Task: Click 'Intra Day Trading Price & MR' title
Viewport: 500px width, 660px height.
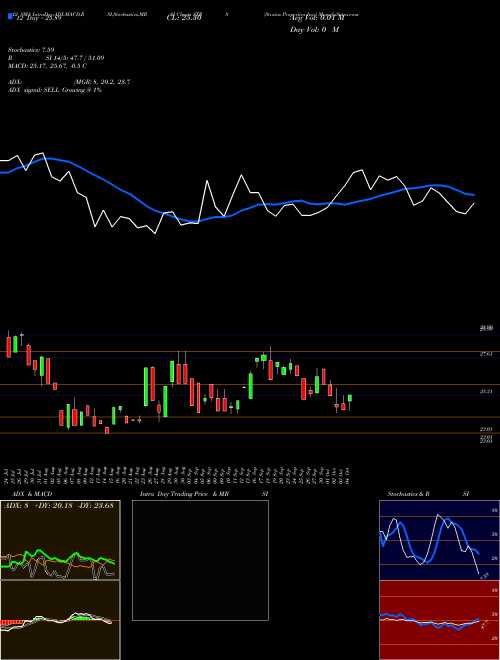Action: click(x=184, y=494)
